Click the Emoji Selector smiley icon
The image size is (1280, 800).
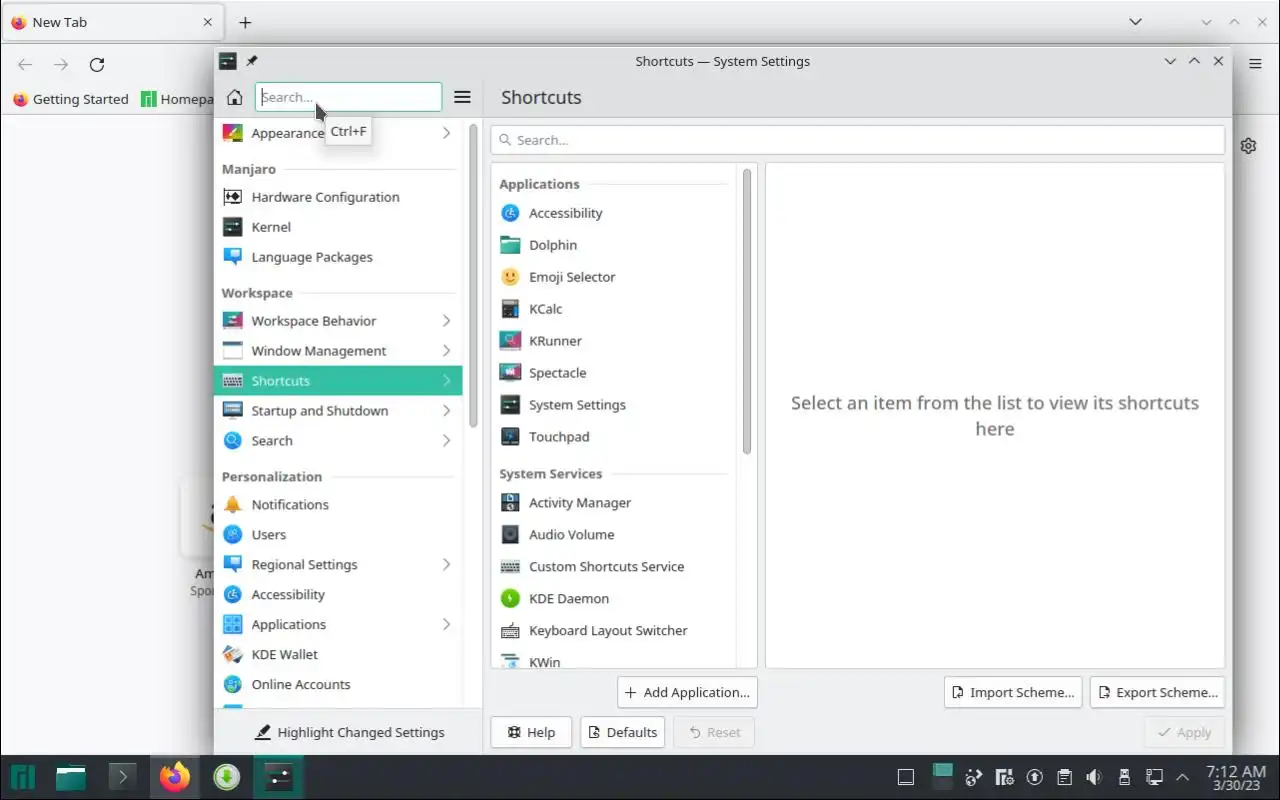click(510, 277)
